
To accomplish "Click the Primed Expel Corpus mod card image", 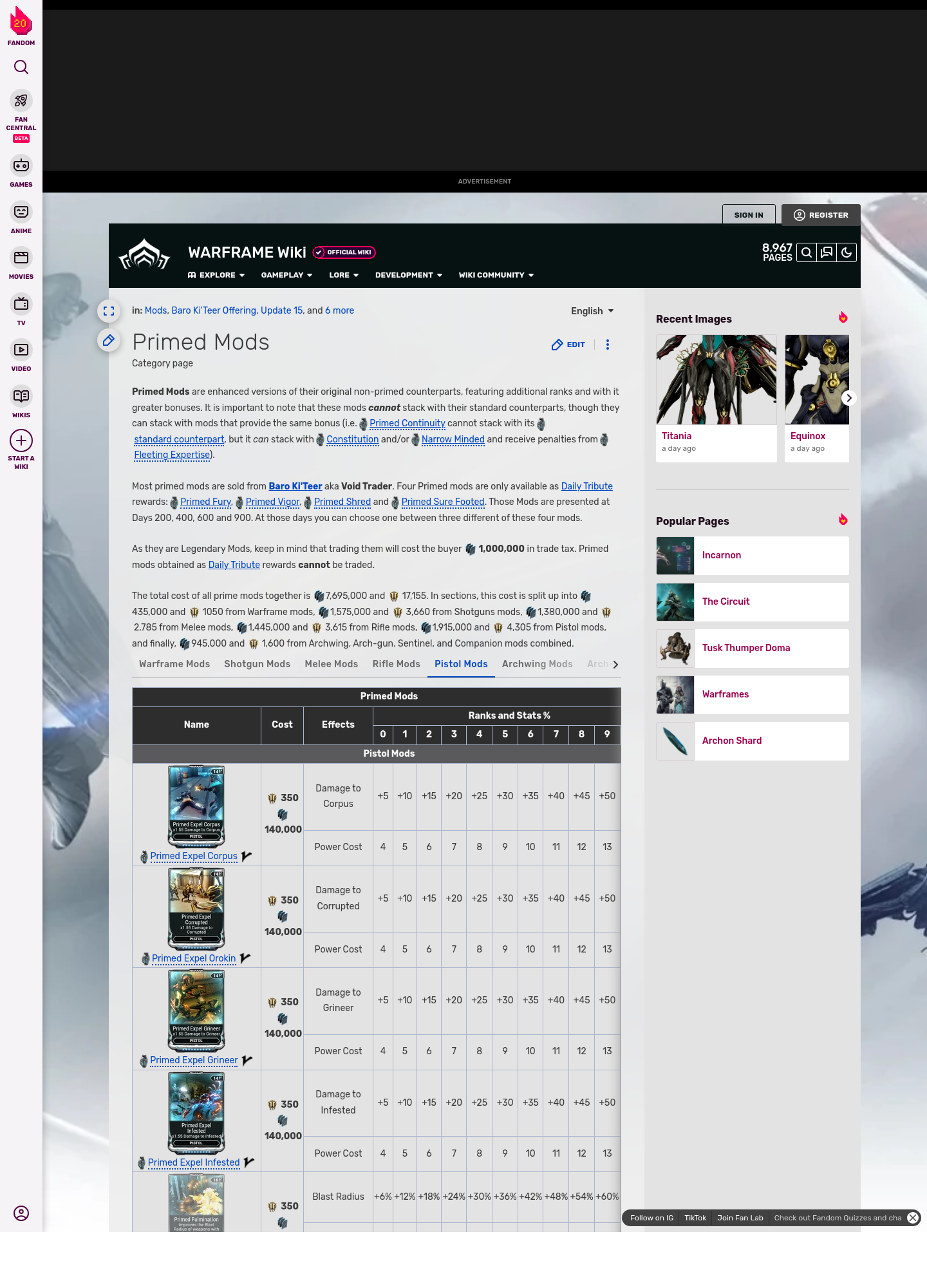I will pos(196,806).
